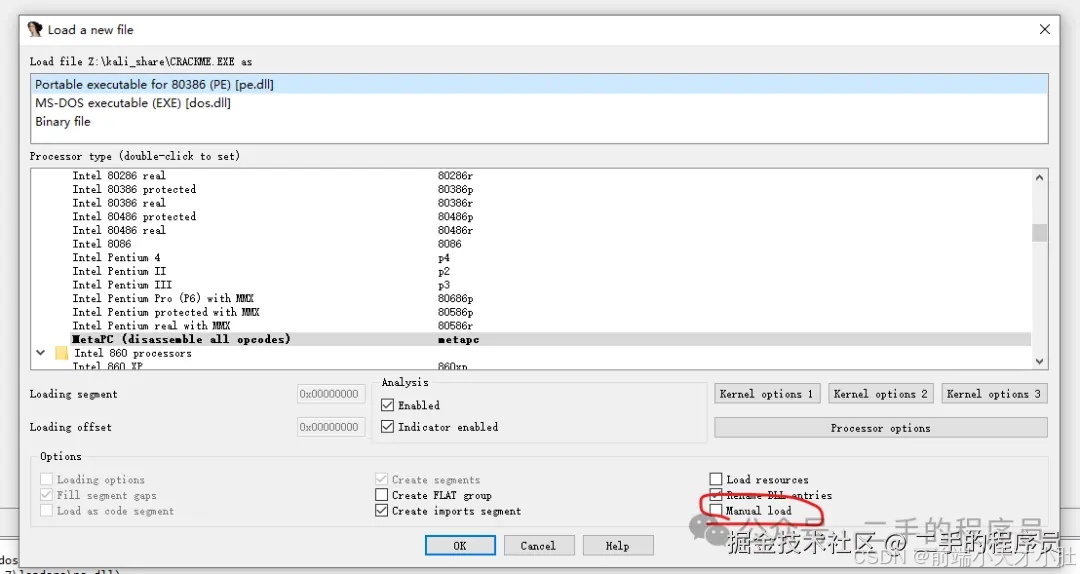Click the Loading offset input field
1080x574 pixels.
329,427
